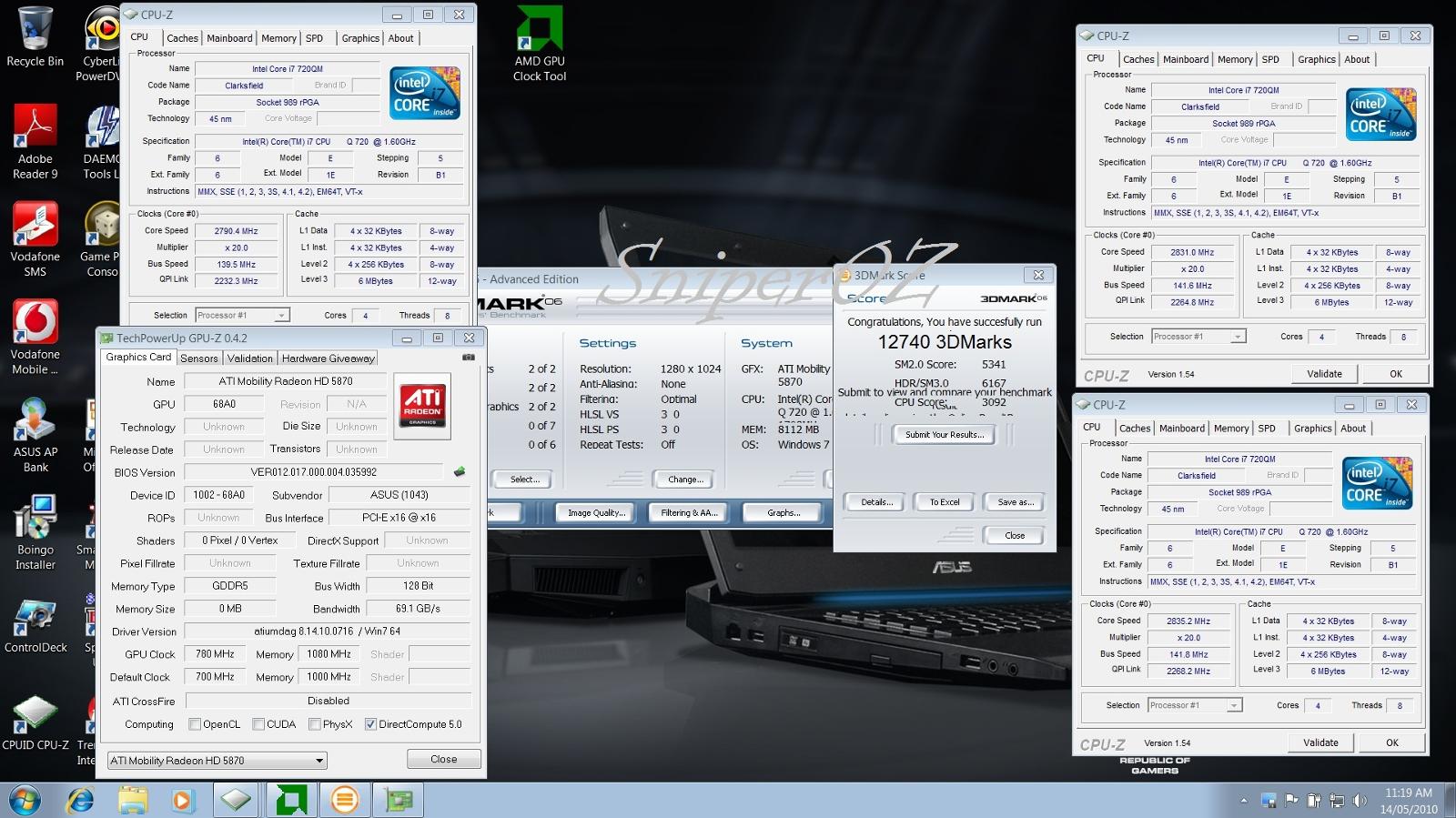1456x818 pixels.
Task: Launch the Vodafone Mobile desktop shortcut
Action: [x=35, y=337]
